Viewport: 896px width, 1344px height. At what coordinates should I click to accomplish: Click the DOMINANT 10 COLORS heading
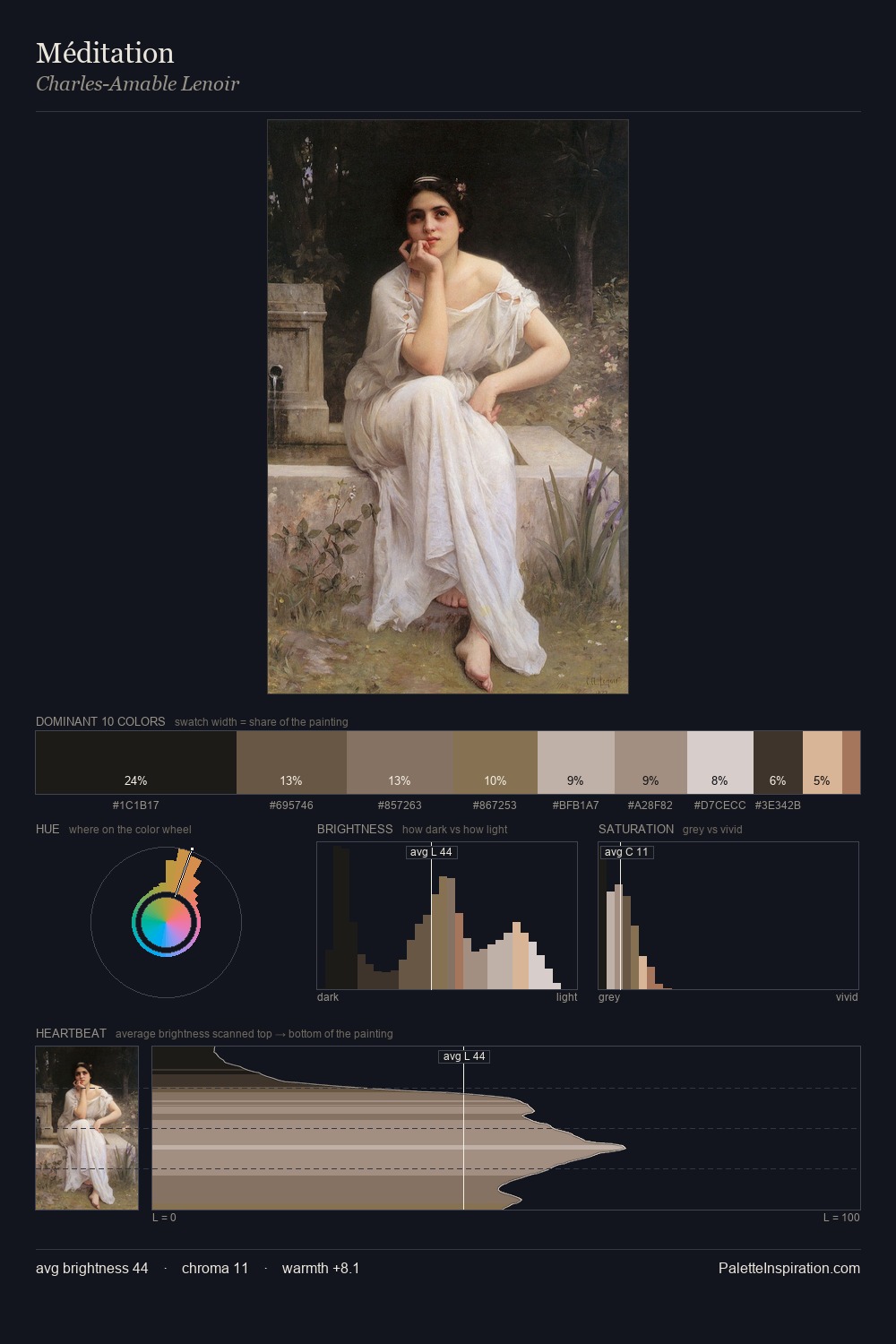pyautogui.click(x=100, y=721)
